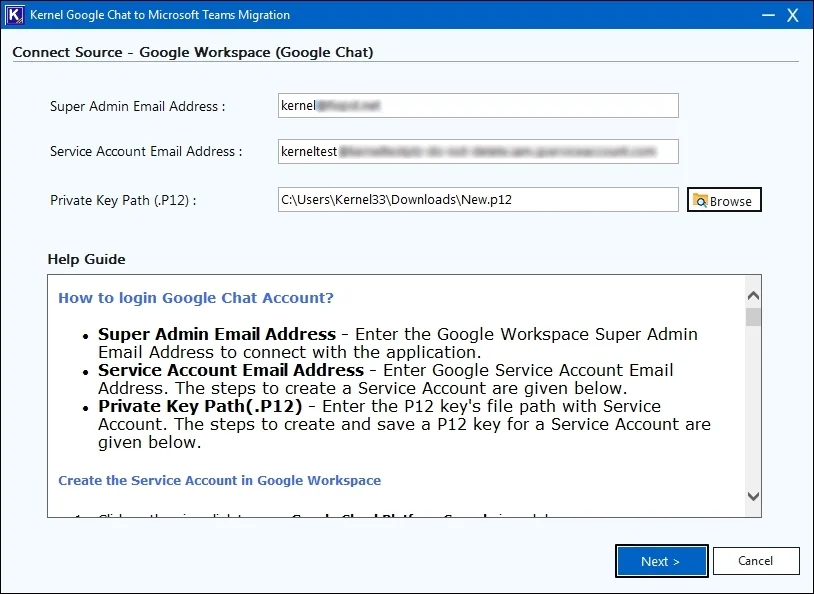Close the Kernel migration window

pyautogui.click(x=793, y=15)
